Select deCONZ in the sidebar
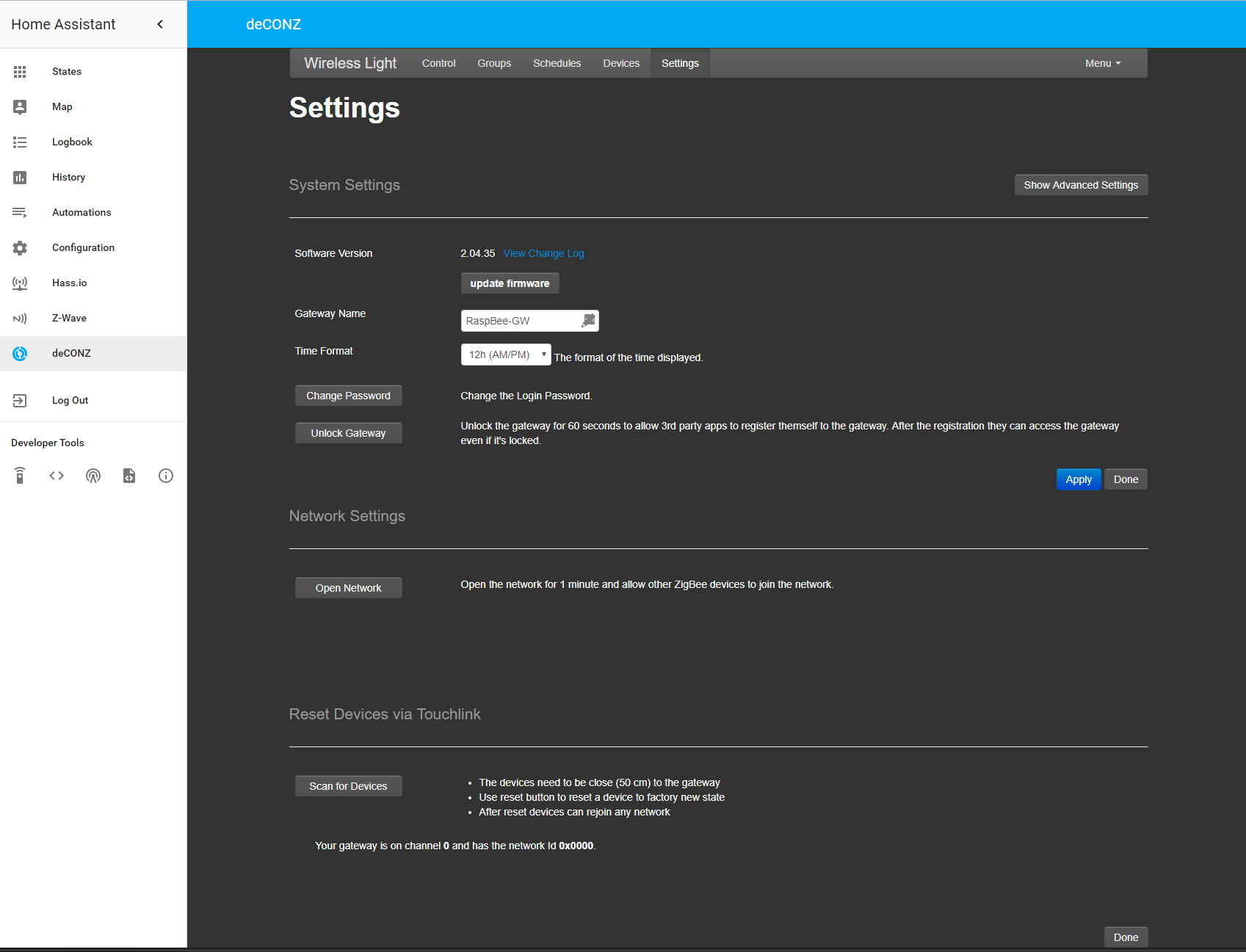 (x=93, y=353)
